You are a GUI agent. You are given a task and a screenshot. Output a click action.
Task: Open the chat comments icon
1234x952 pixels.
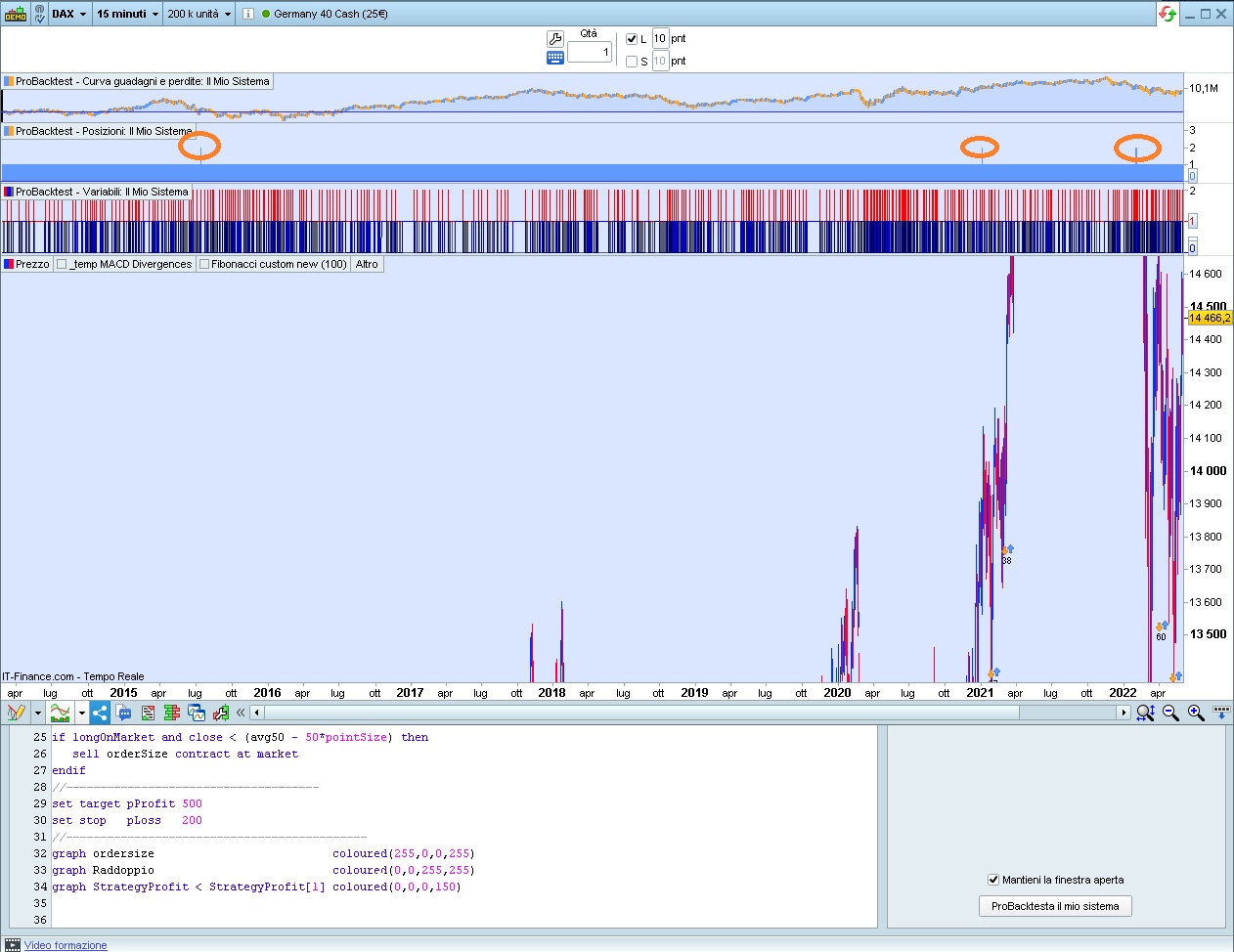(124, 713)
